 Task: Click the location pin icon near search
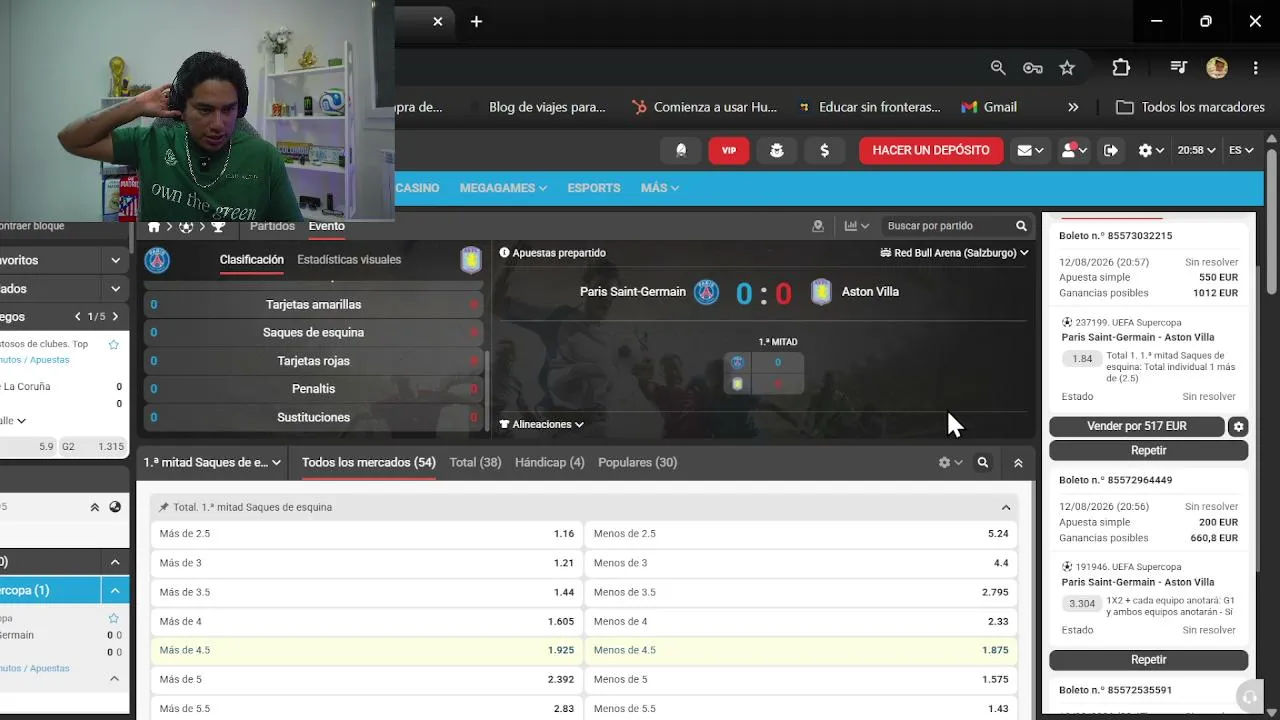tap(818, 226)
